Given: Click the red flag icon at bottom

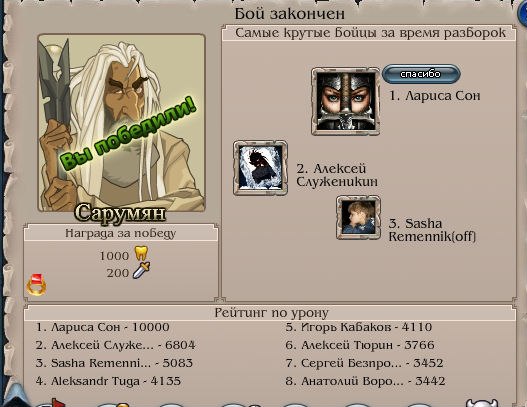Looking at the screenshot, I should pos(55,403).
